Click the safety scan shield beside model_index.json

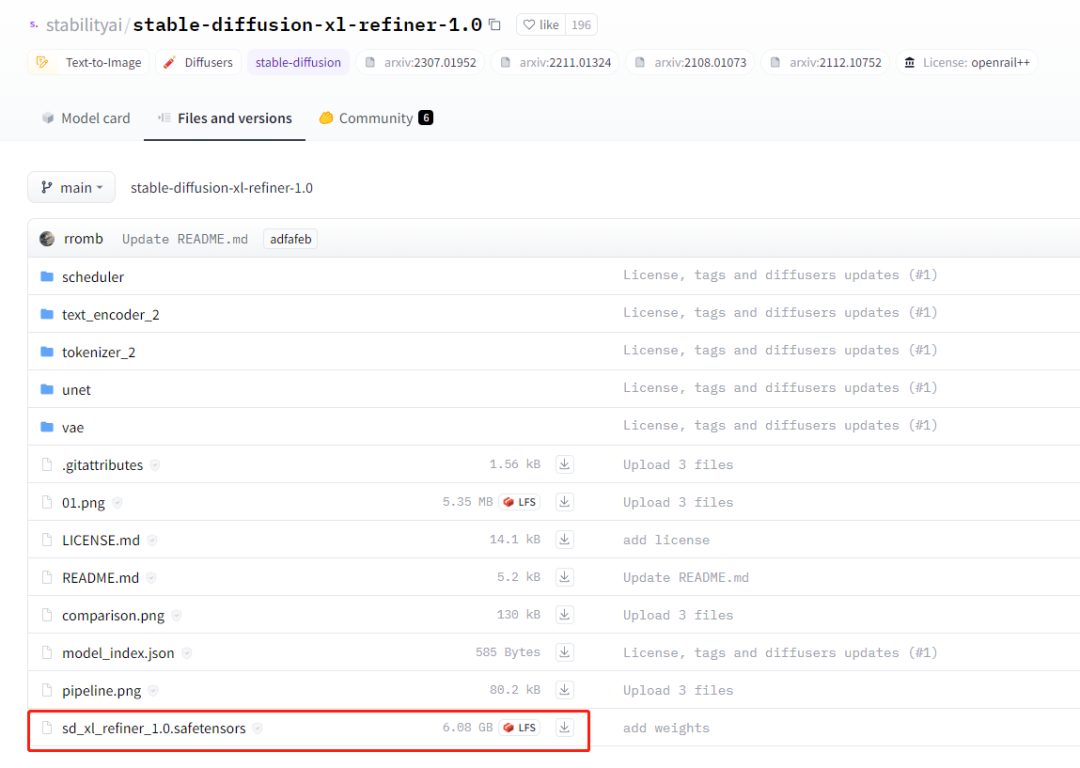point(187,653)
